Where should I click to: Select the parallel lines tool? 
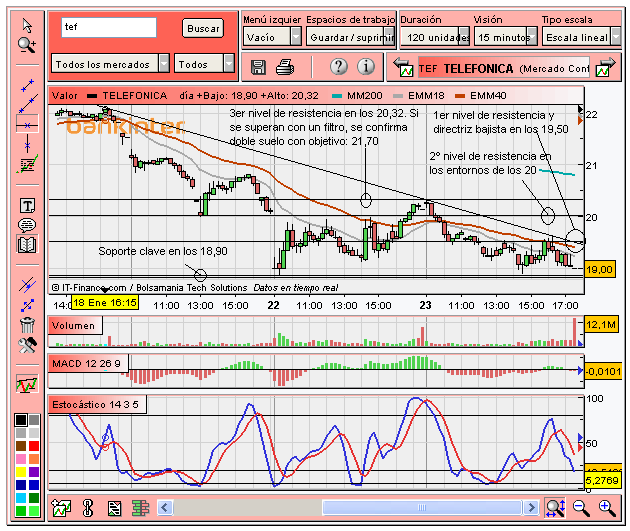coord(27,285)
